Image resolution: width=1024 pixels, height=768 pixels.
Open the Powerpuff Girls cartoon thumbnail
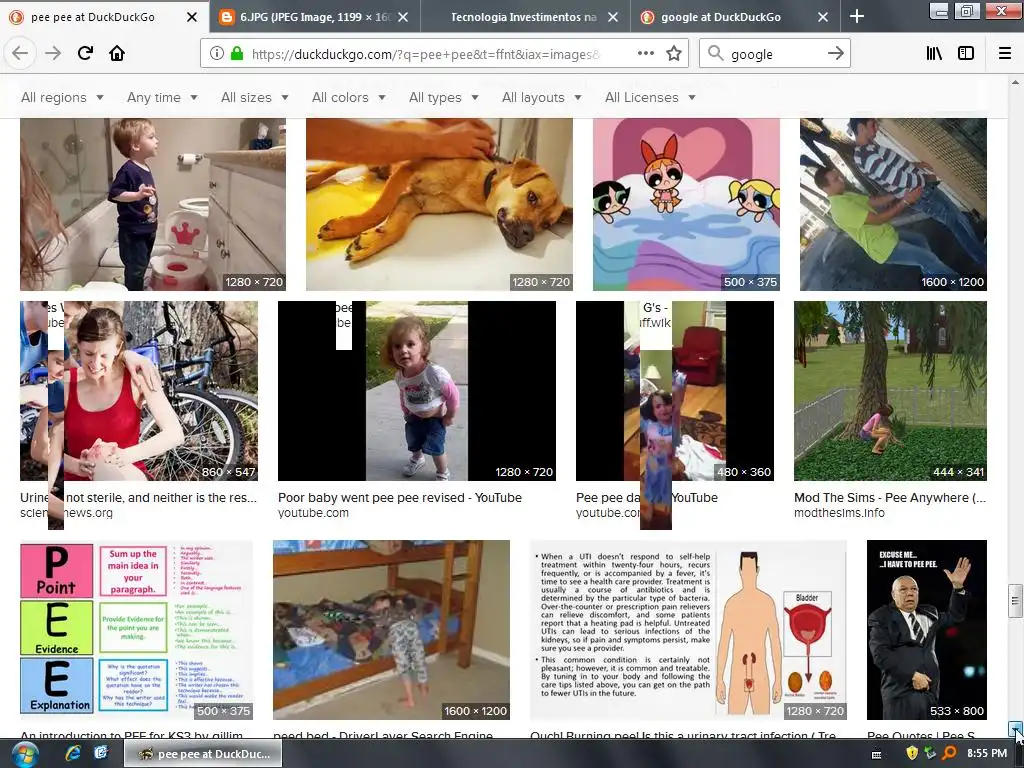[686, 204]
